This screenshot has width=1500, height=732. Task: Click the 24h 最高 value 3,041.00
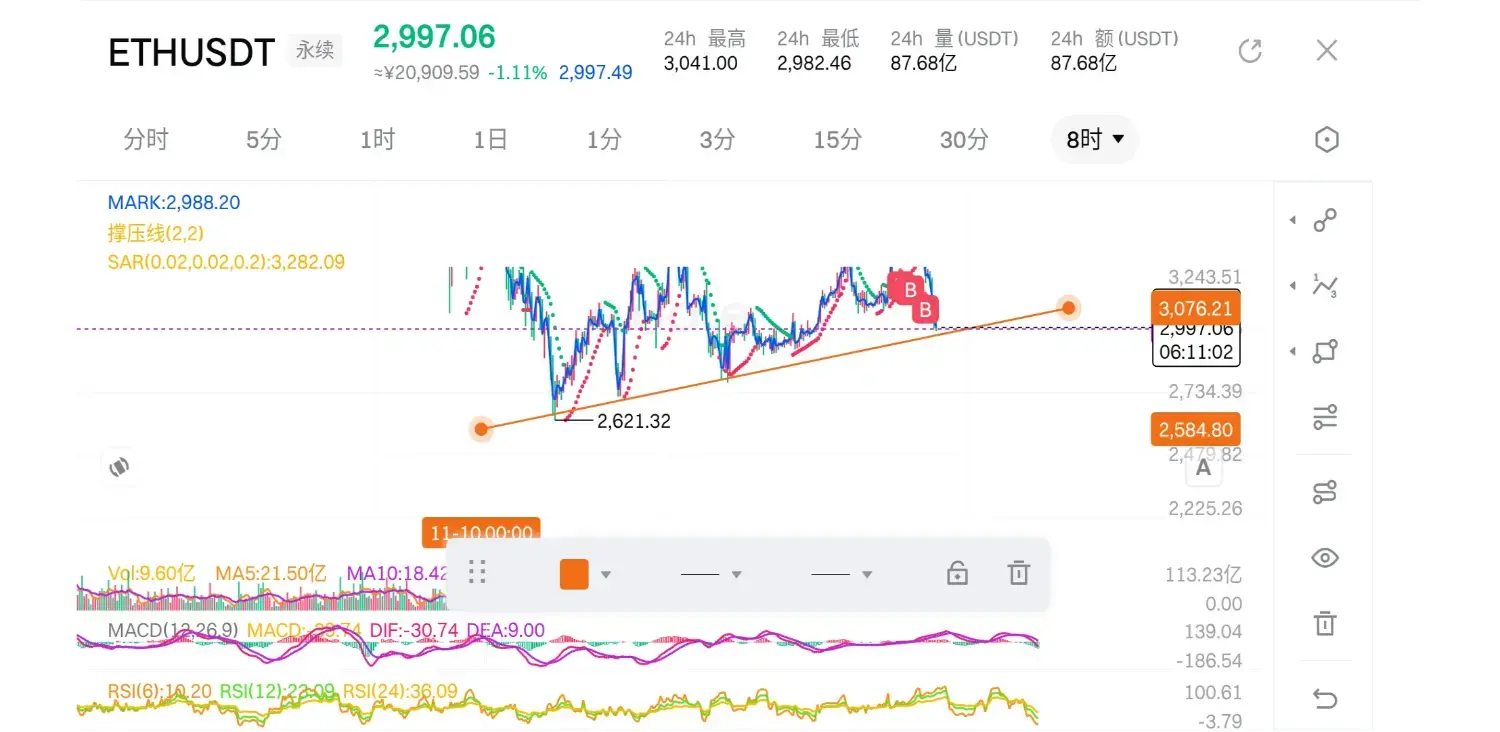(701, 63)
